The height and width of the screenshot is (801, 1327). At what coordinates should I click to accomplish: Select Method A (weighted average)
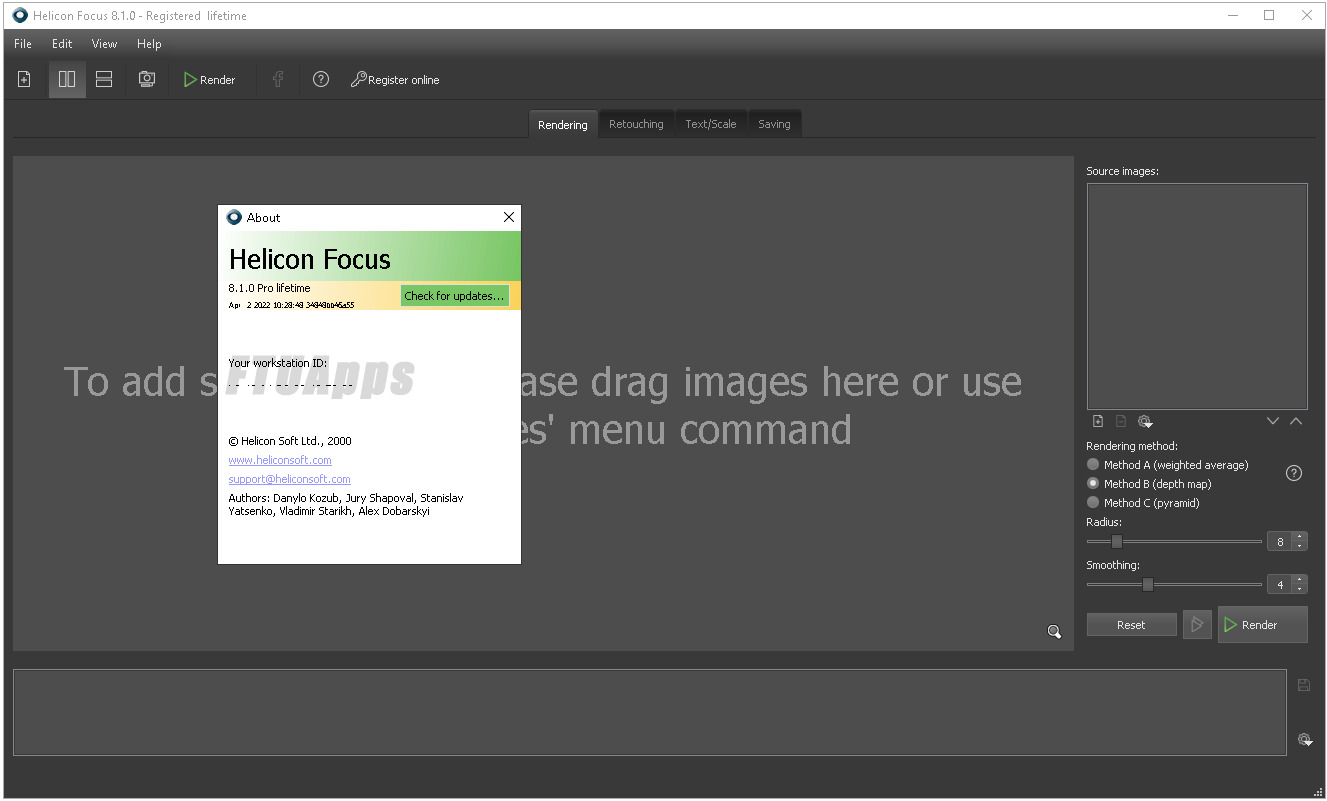(x=1168, y=465)
